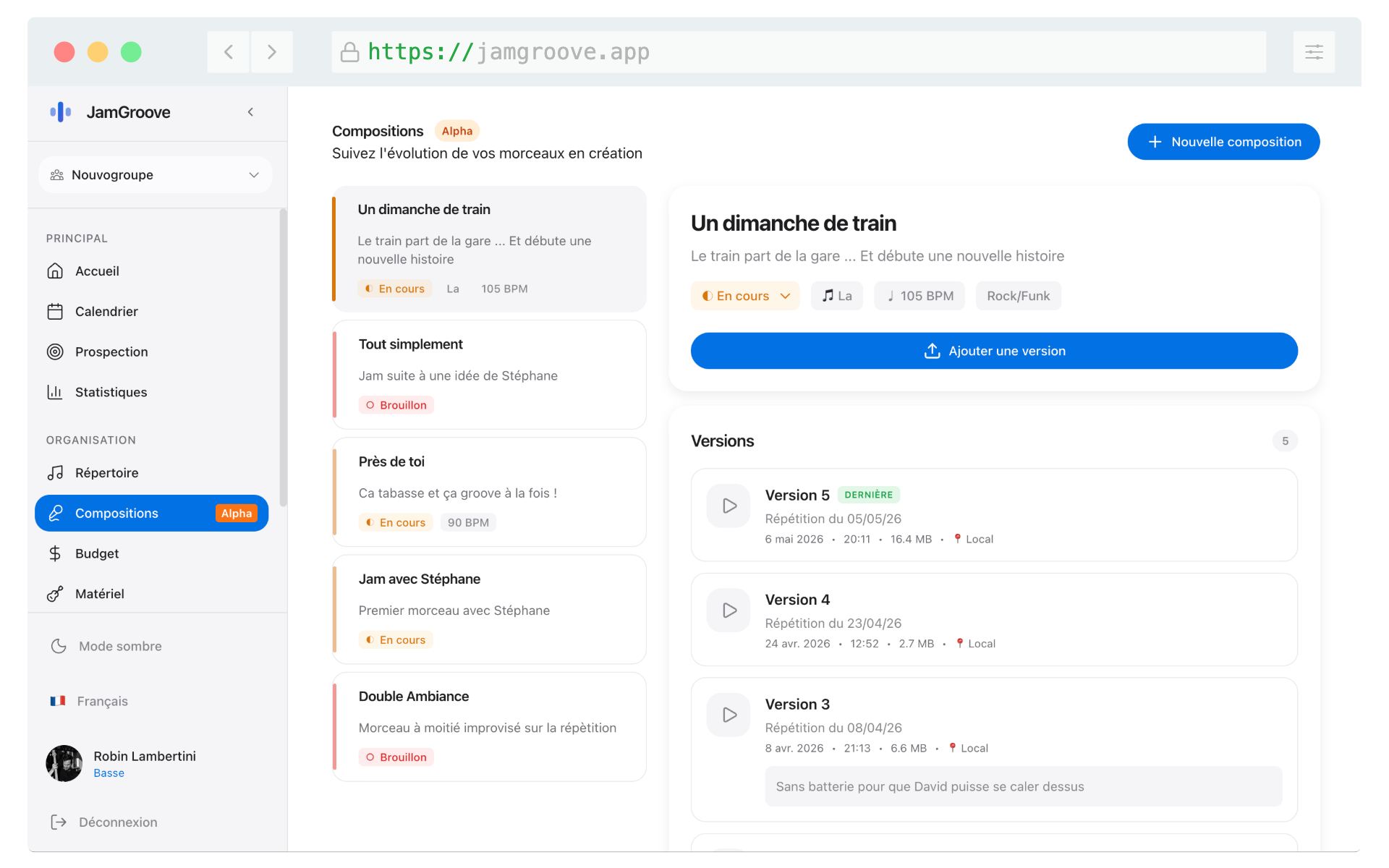This screenshot has width=1389, height=868.
Task: Select the Près de toi composition
Action: click(x=489, y=492)
